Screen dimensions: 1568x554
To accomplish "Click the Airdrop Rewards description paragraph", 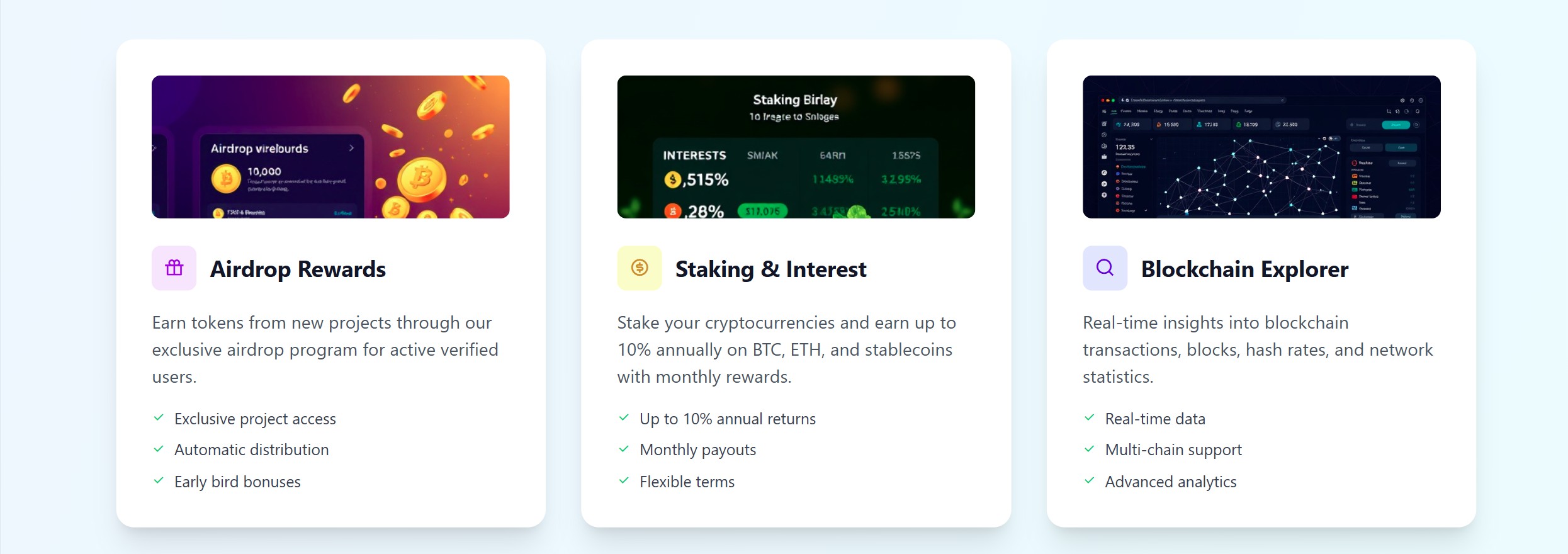I will click(325, 349).
